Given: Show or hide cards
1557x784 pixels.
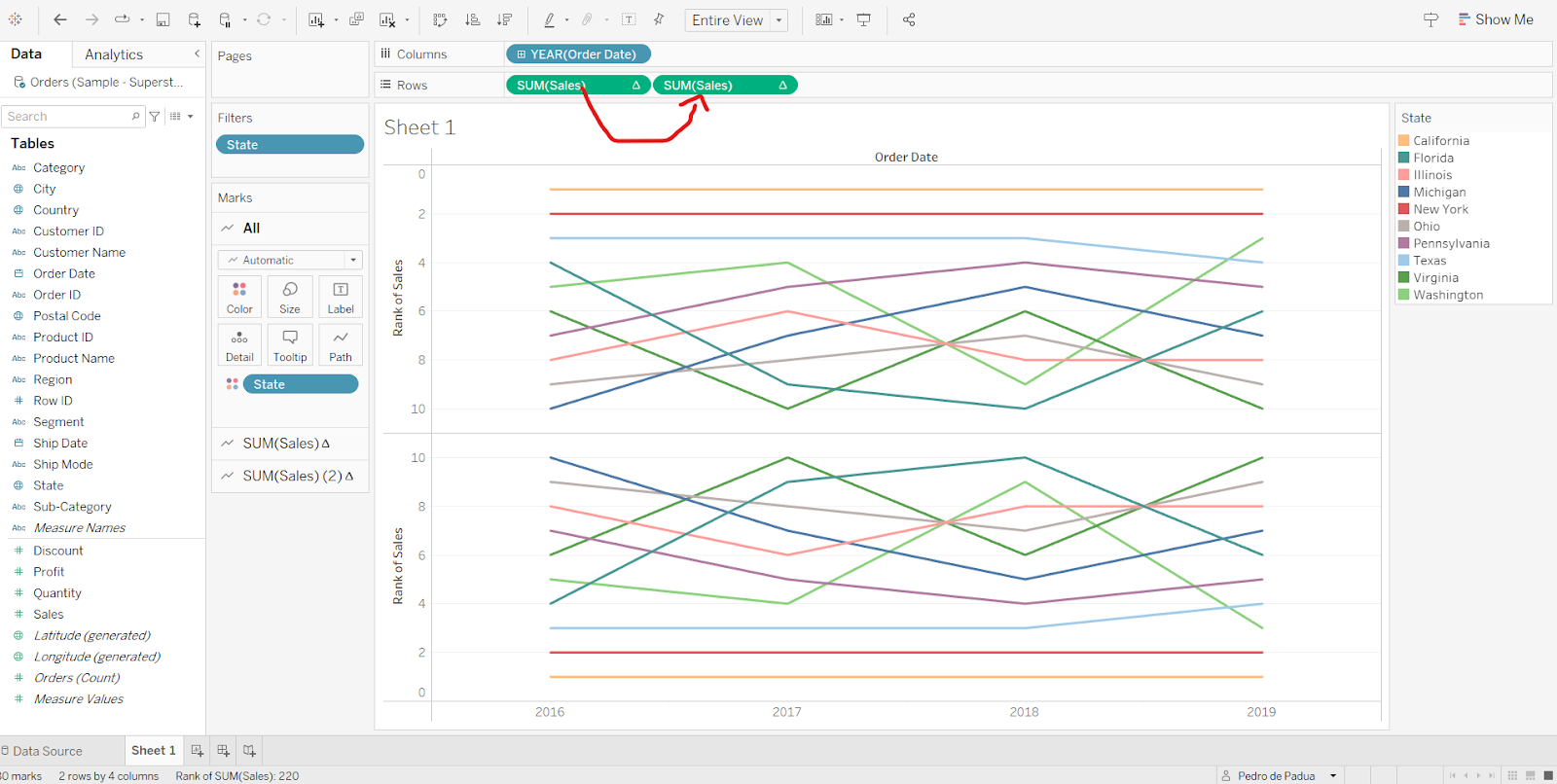Looking at the screenshot, I should coord(823,19).
